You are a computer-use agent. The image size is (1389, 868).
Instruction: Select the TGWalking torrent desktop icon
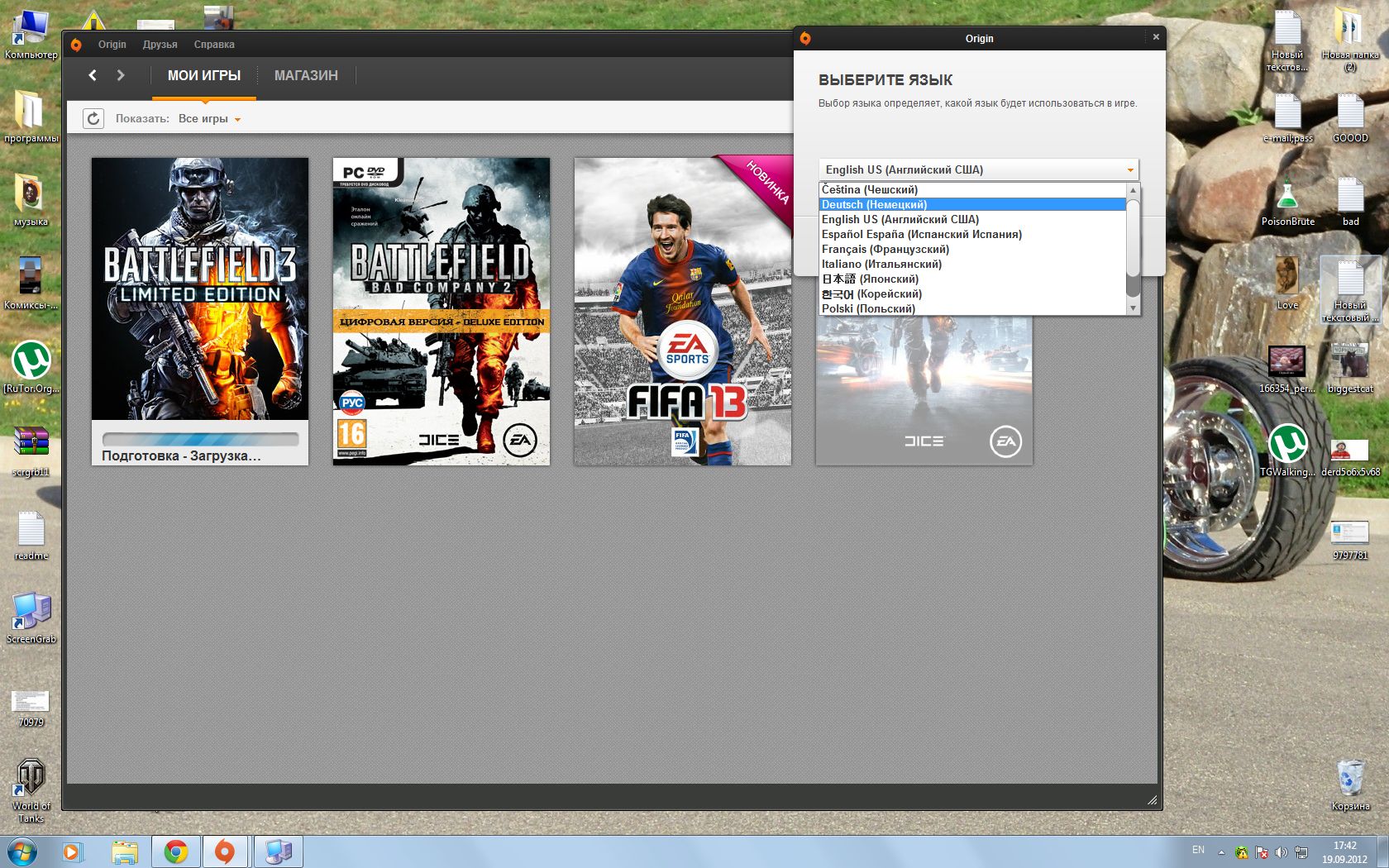coord(1287,451)
